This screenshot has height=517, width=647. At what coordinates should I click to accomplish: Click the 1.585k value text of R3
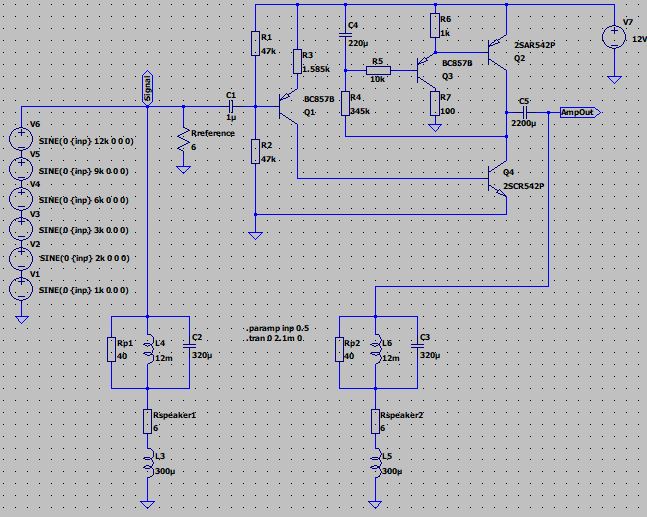316,69
